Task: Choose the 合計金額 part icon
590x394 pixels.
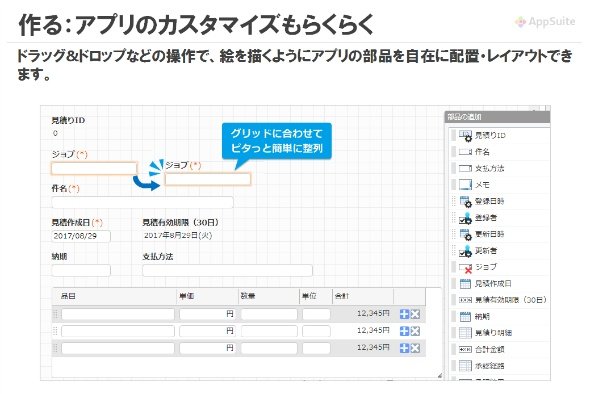Action: [x=465, y=350]
